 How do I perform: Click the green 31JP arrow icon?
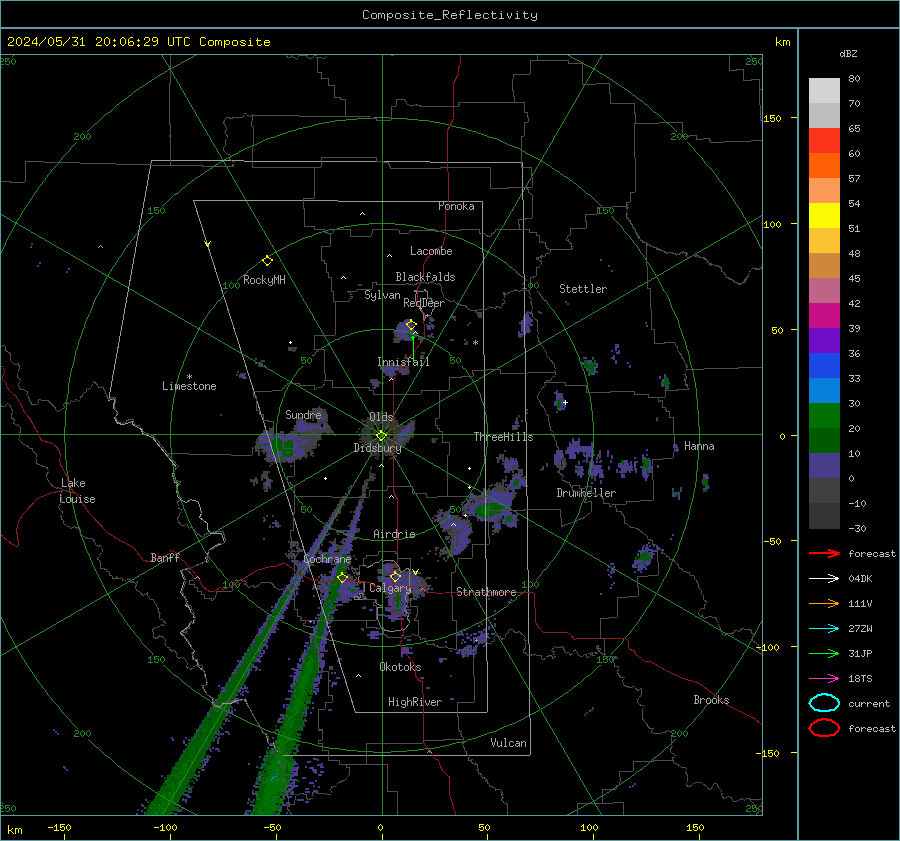click(x=824, y=653)
